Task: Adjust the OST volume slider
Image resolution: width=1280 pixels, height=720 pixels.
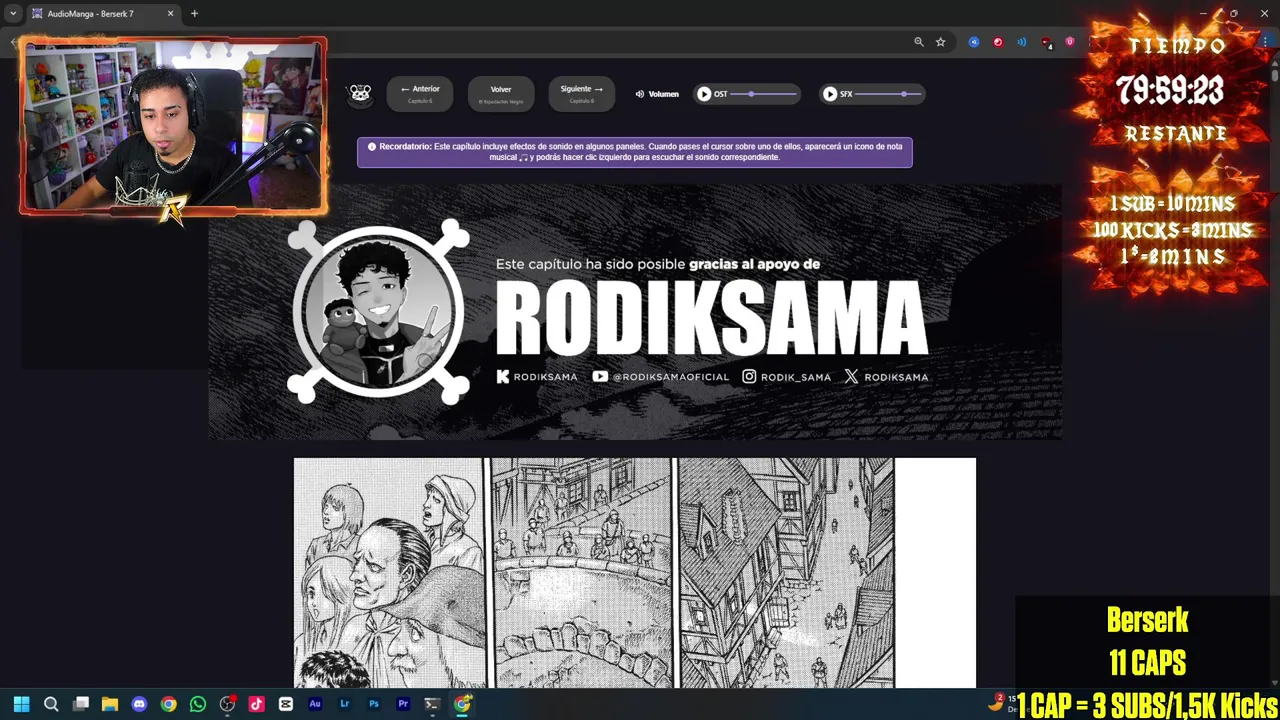Action: point(764,94)
